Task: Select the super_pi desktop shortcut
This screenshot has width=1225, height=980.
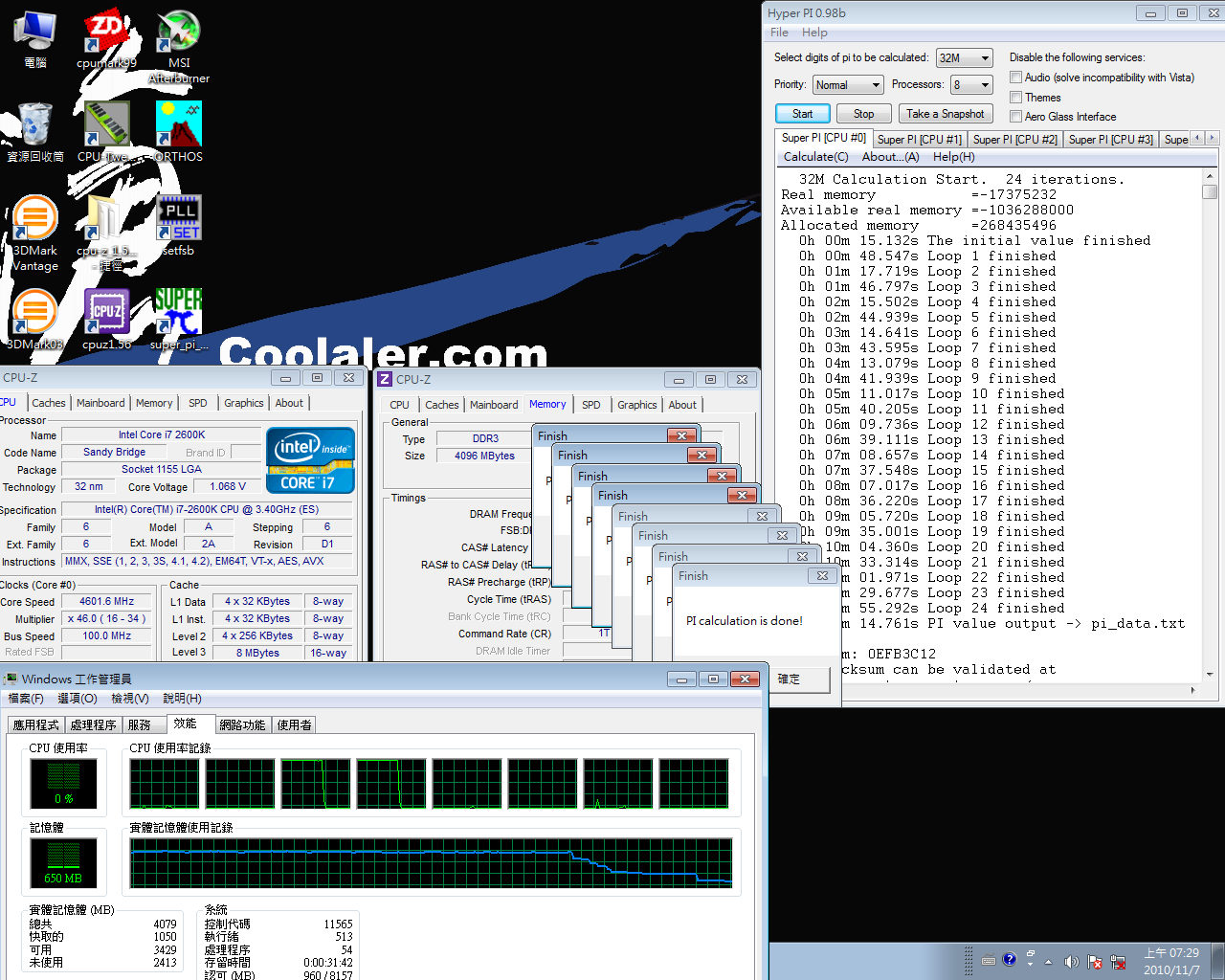Action: tap(179, 321)
